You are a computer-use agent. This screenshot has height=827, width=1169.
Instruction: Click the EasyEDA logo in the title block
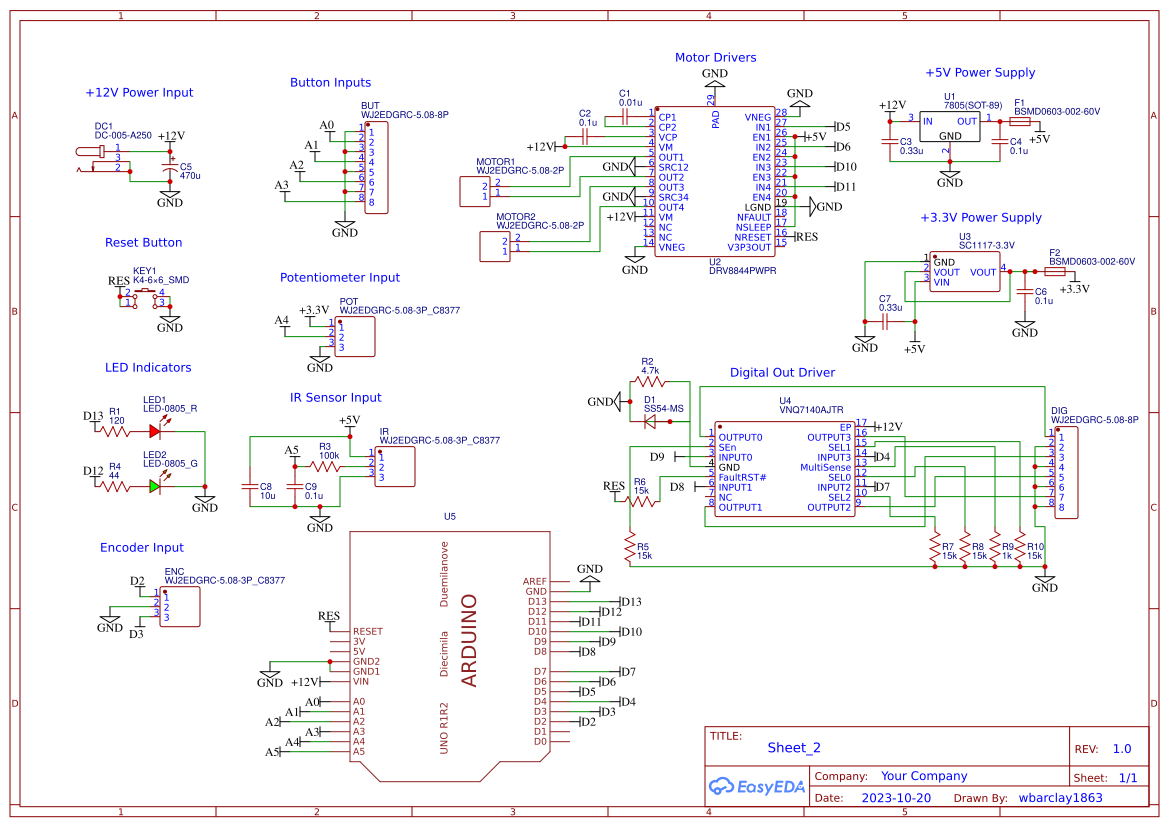pyautogui.click(x=755, y=787)
